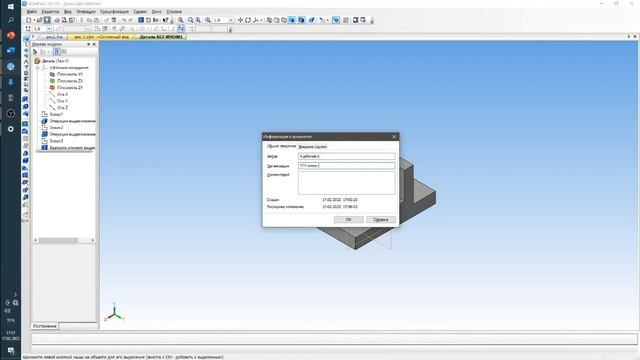Screen dimensions: 640x360
Task: Select Плоскость ZY in the tree
Action: tap(69, 87)
